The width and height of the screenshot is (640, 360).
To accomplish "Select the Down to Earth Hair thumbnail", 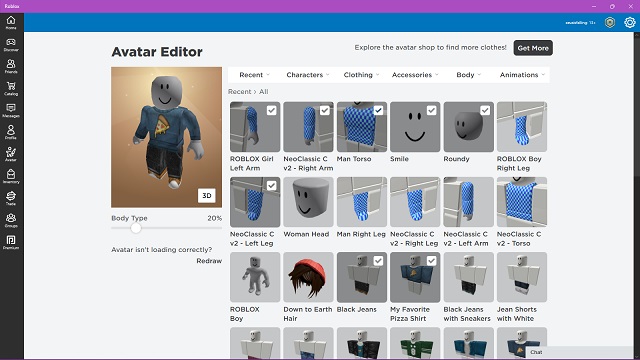I will [x=308, y=277].
